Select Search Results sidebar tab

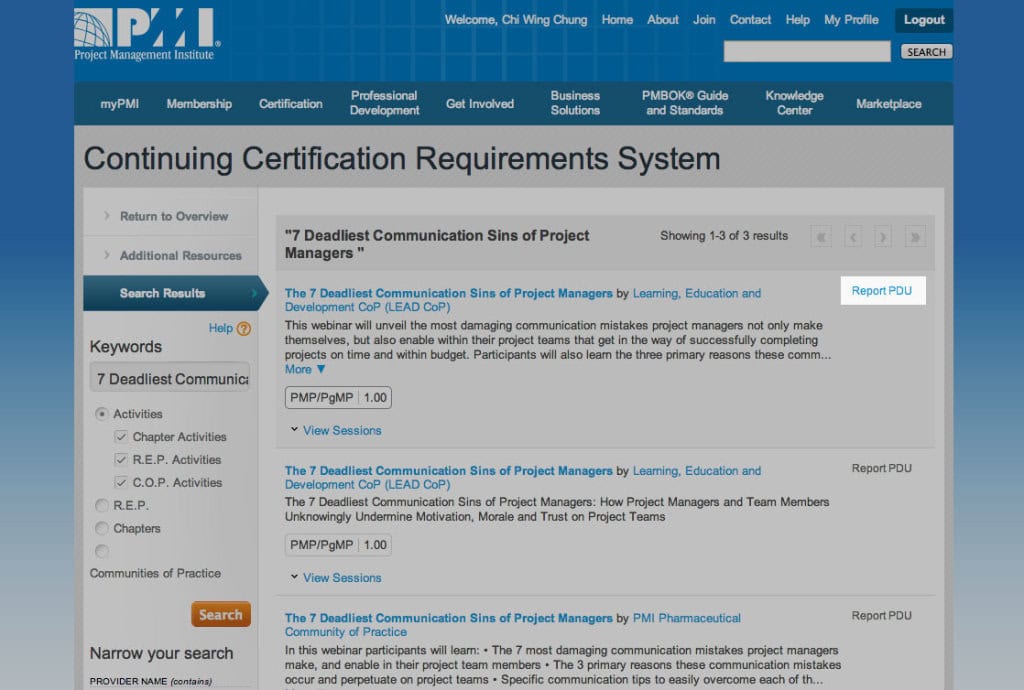click(x=175, y=293)
